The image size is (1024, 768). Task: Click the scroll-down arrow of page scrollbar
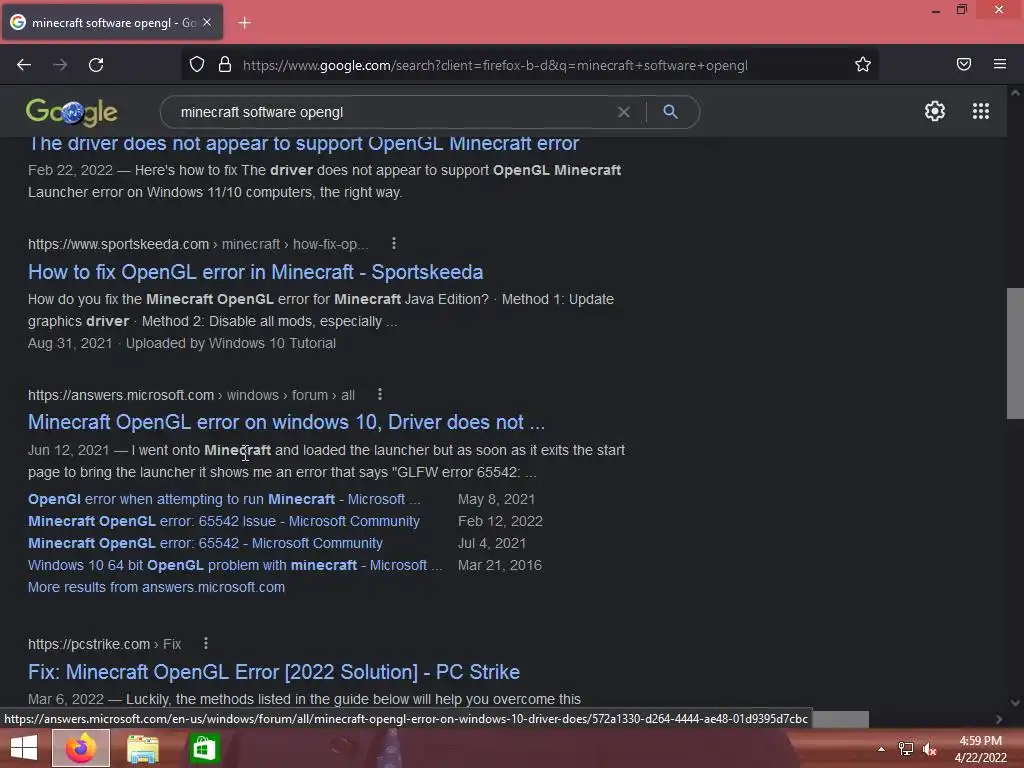tap(1015, 703)
